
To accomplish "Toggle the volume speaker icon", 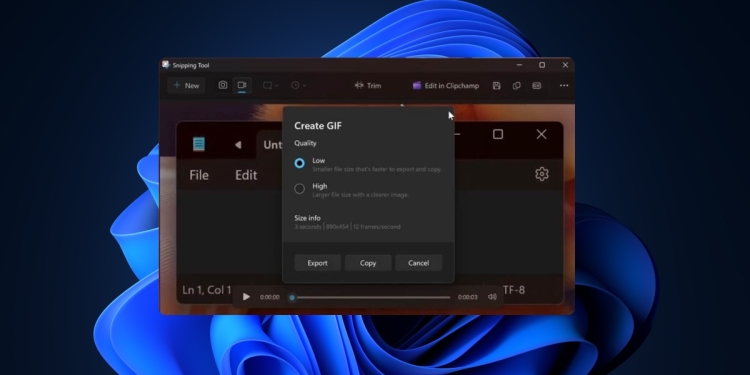I will [492, 297].
